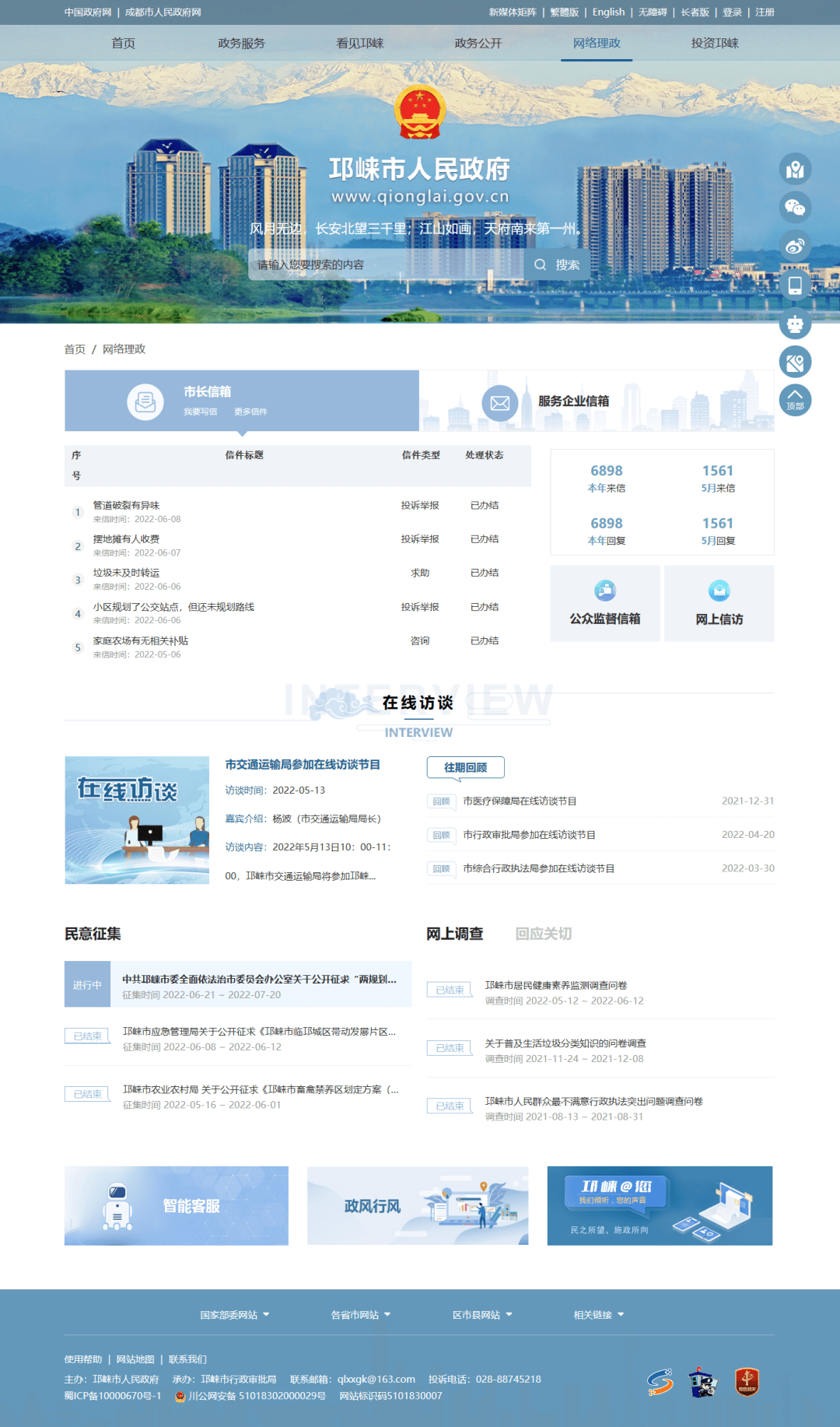Click the 党政机关 red badge icon

coord(747,1382)
